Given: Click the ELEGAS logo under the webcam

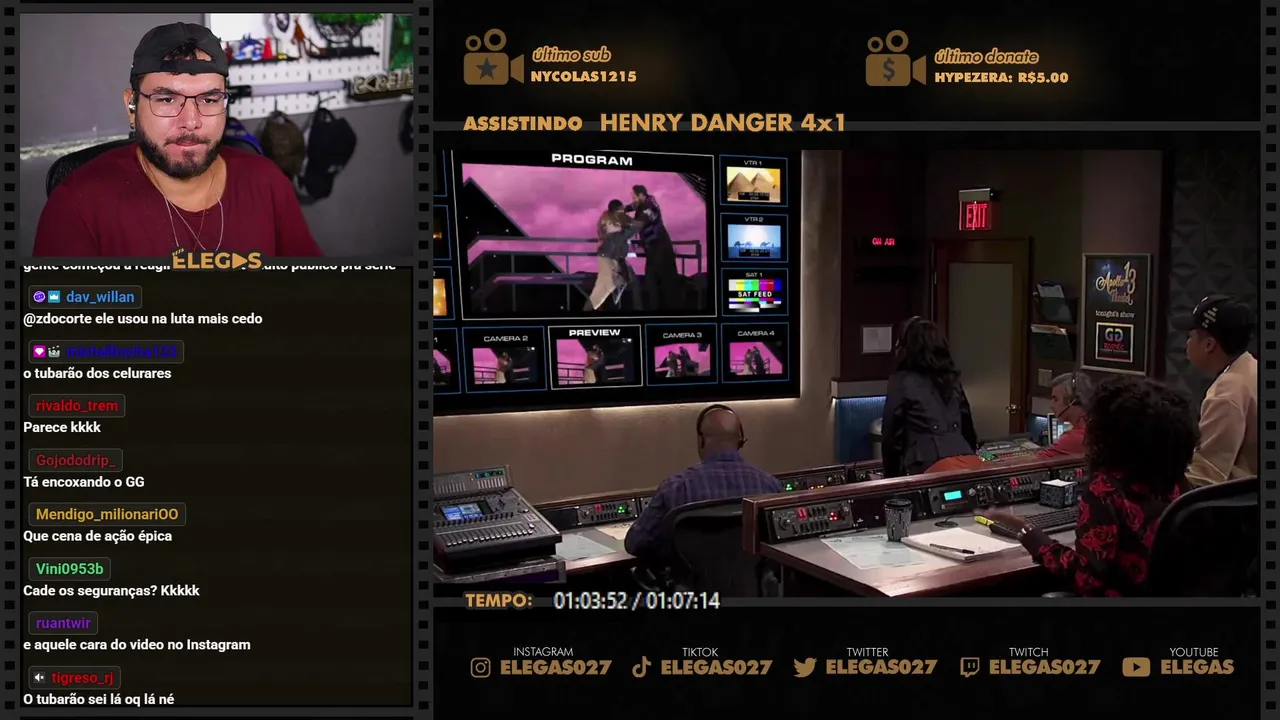Looking at the screenshot, I should coord(217,261).
